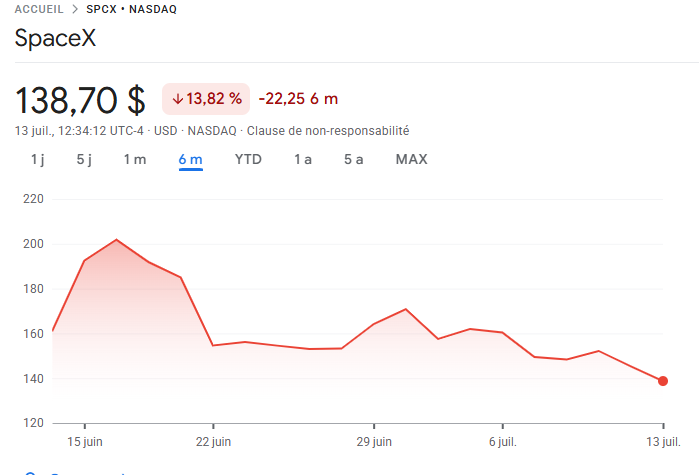Screen dimensions: 699x475
Task: Switch to the 5 a range tab
Action: [x=354, y=159]
